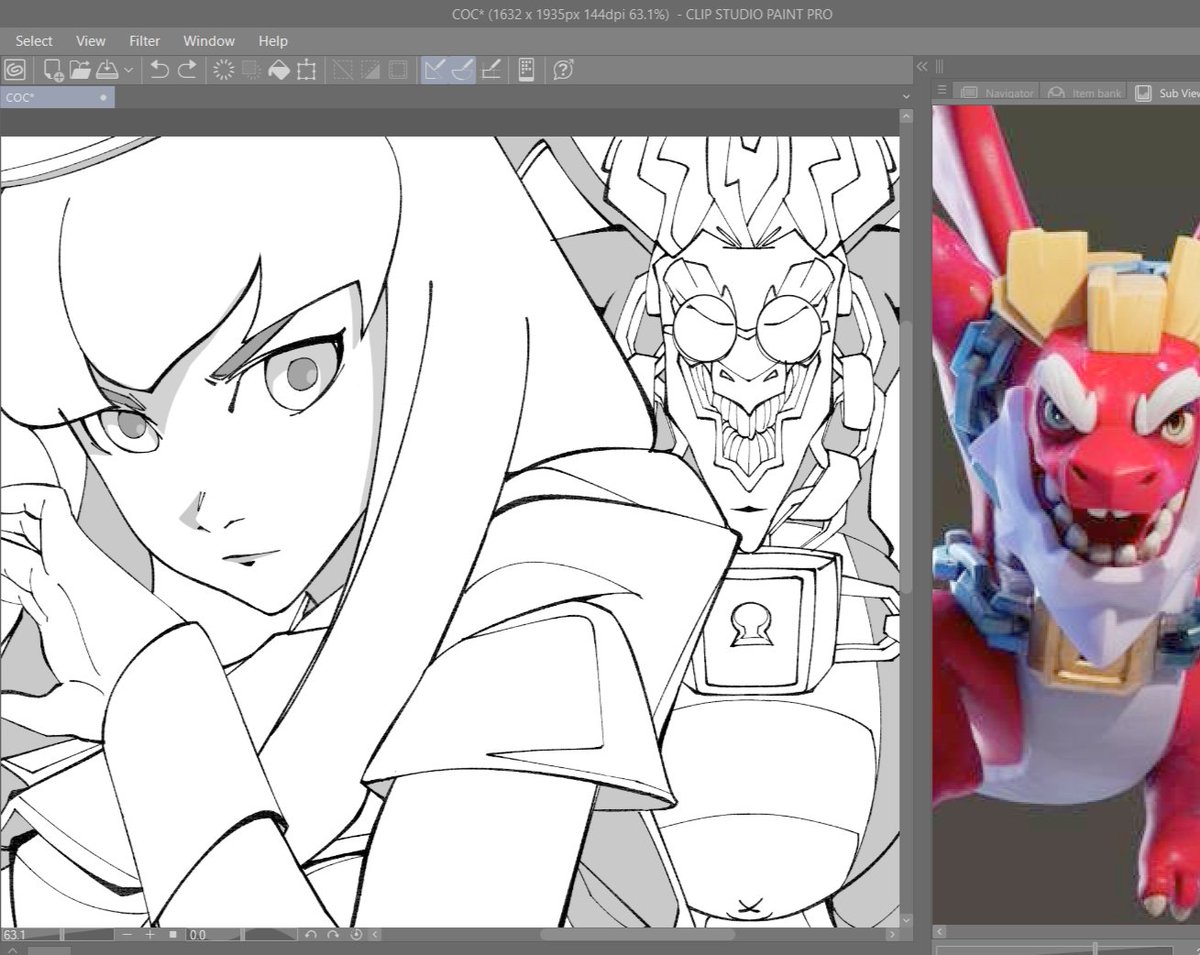Screen dimensions: 1200x955
Task: Toggle Snap to Grid
Action: [490, 70]
